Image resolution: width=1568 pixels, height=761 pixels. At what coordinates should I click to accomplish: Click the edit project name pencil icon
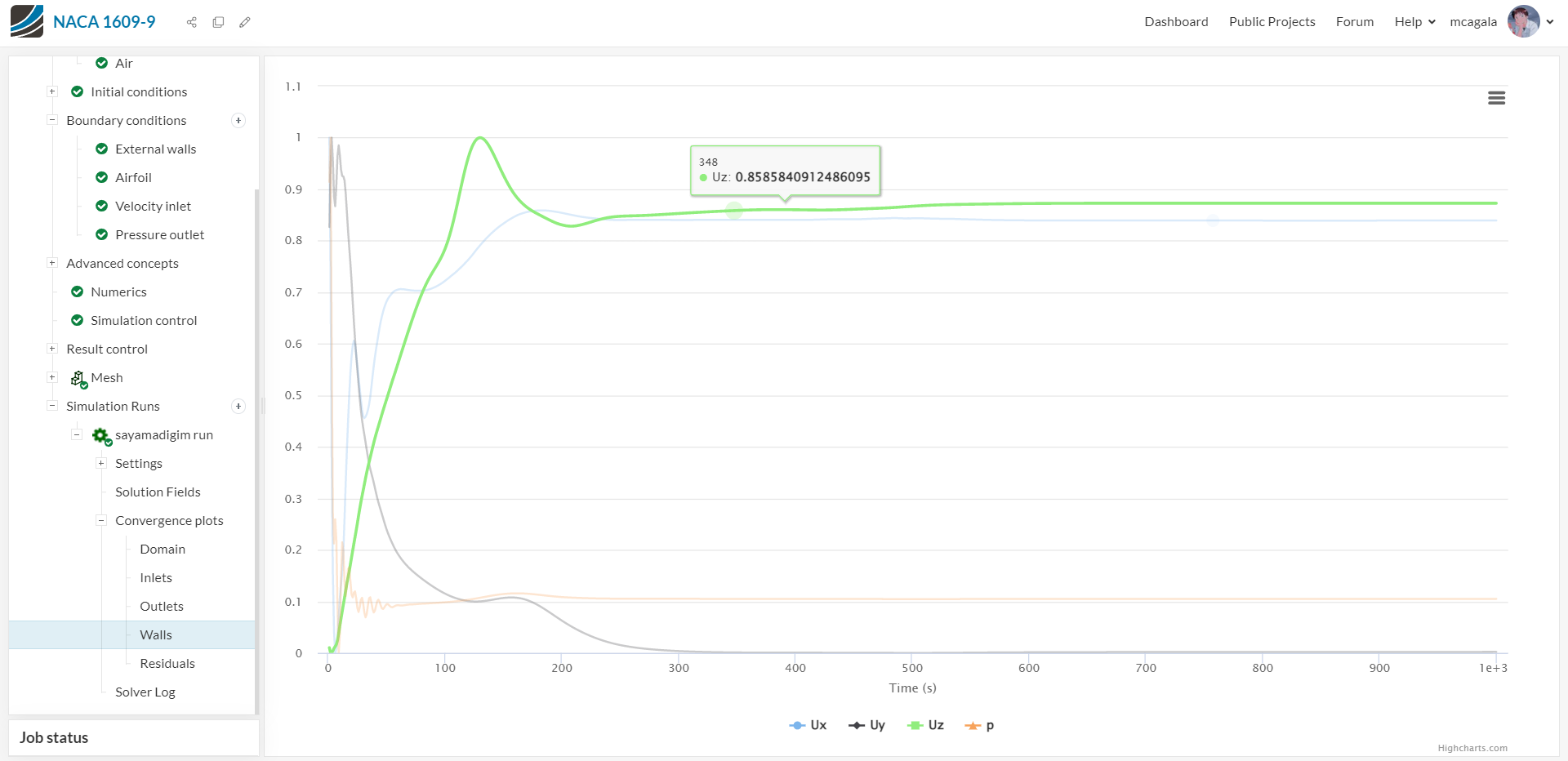coord(245,22)
